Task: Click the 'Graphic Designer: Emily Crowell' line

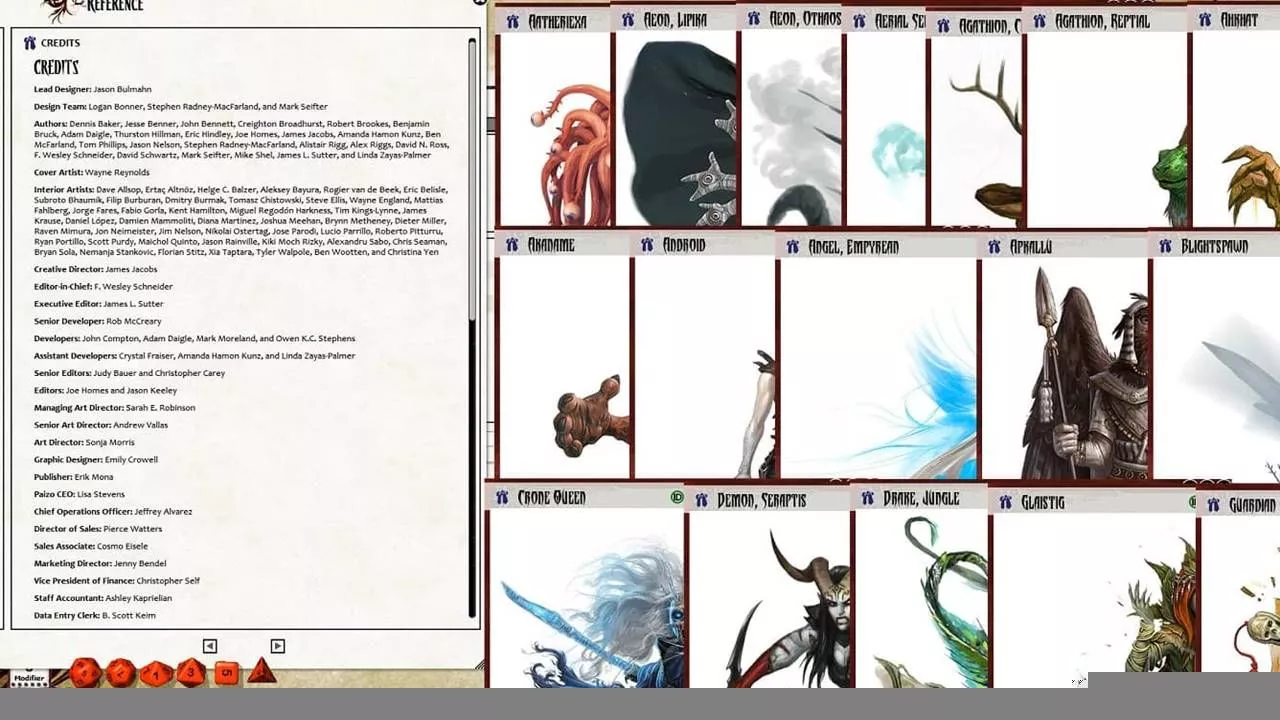Action: tap(96, 459)
